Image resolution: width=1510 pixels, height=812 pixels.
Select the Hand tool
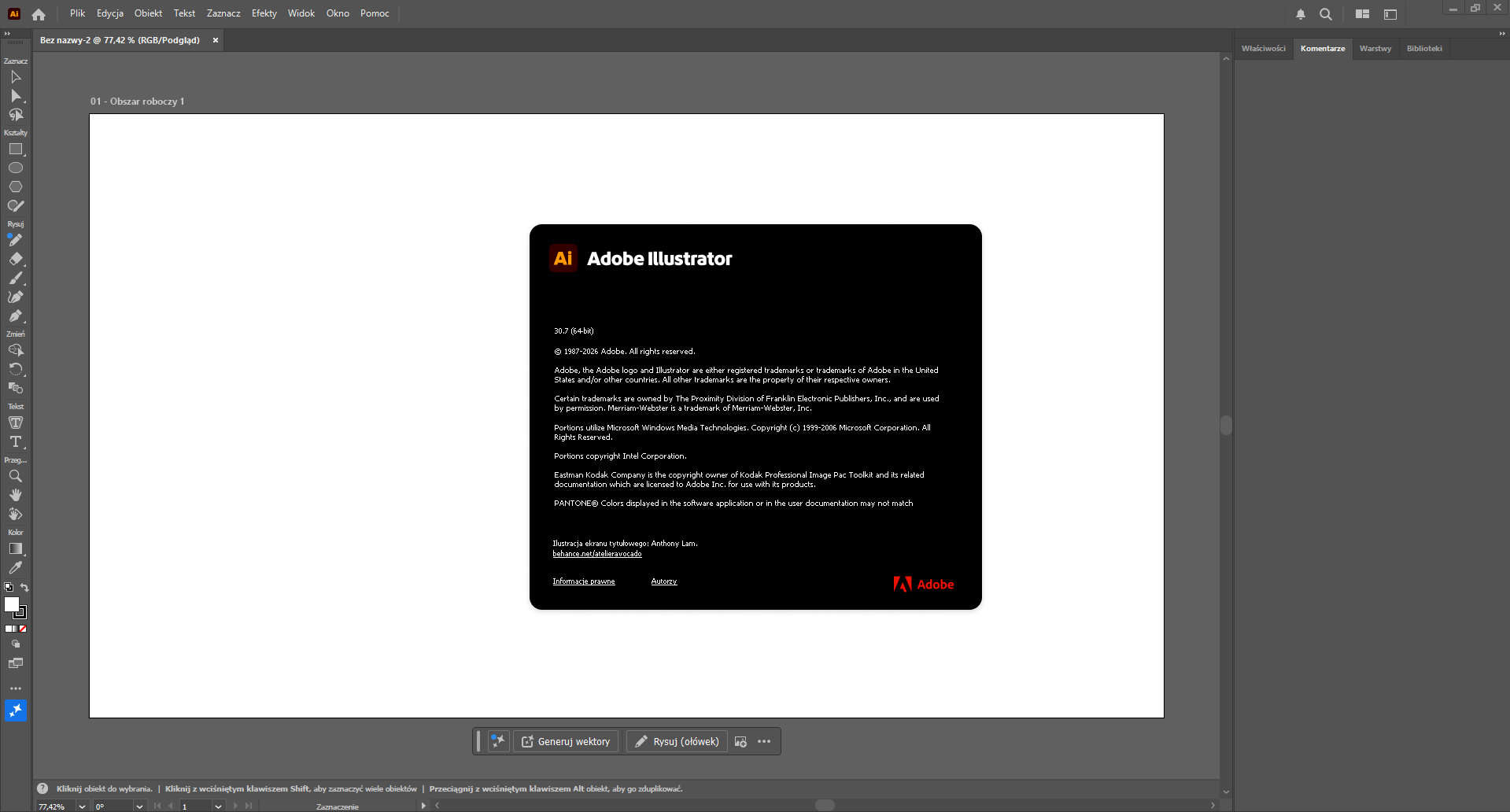tap(16, 495)
